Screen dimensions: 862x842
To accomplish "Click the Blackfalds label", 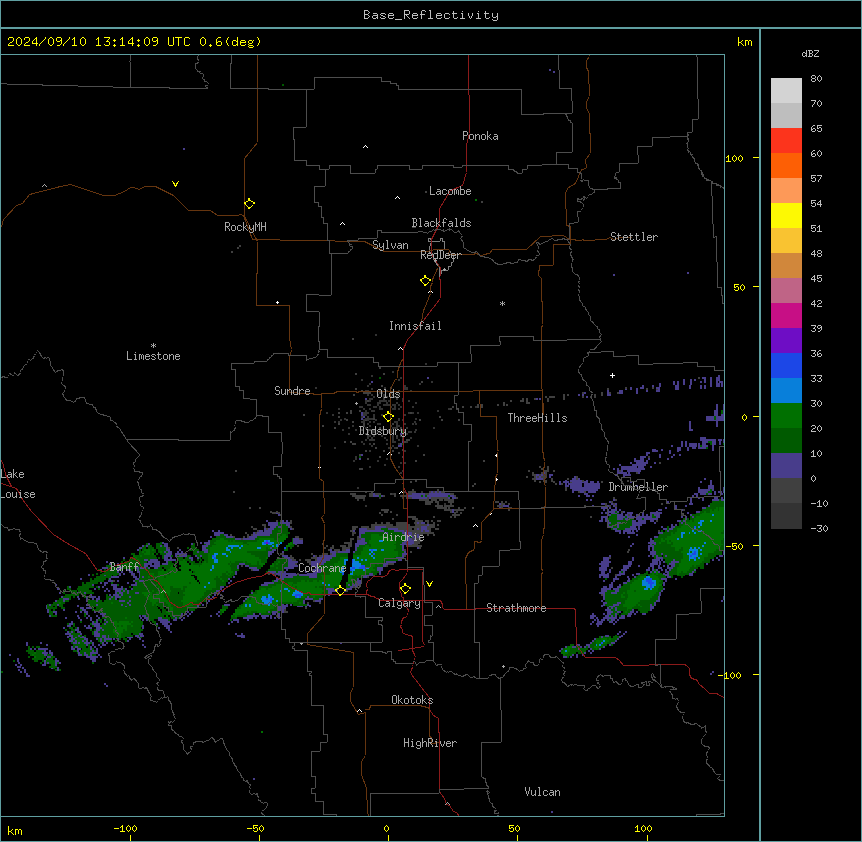I will (441, 223).
